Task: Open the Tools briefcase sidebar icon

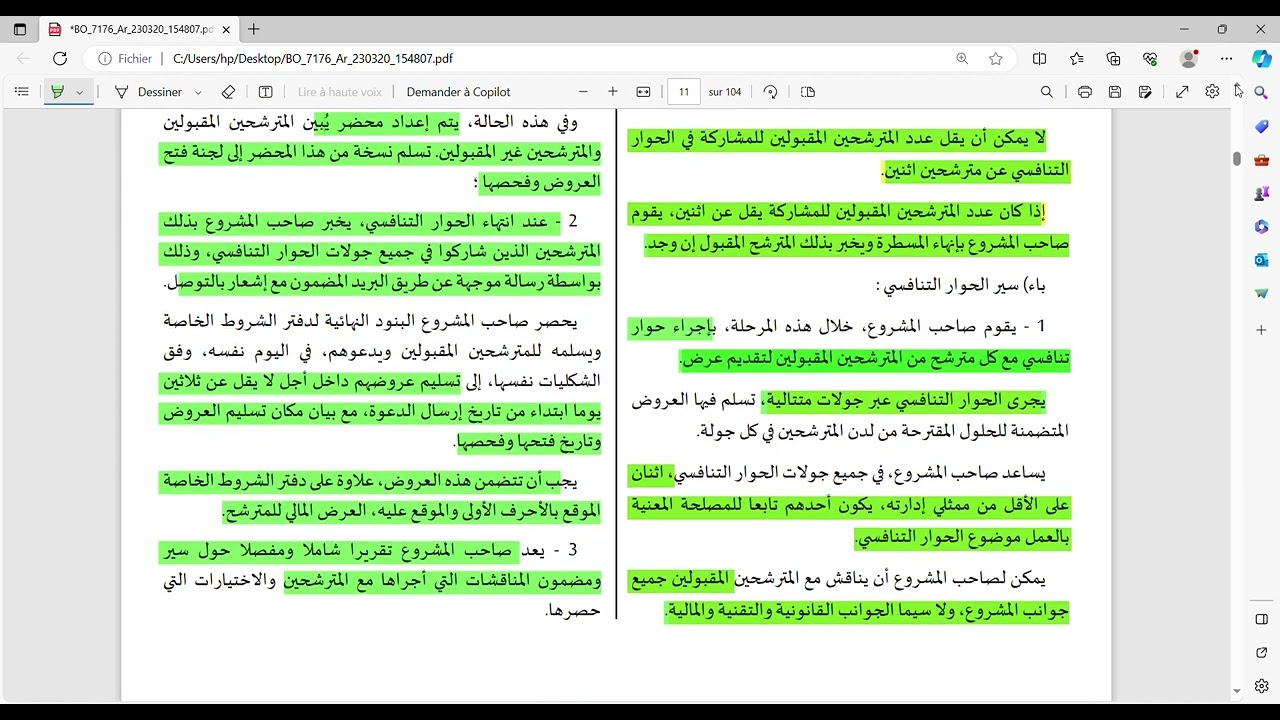Action: (x=1262, y=160)
